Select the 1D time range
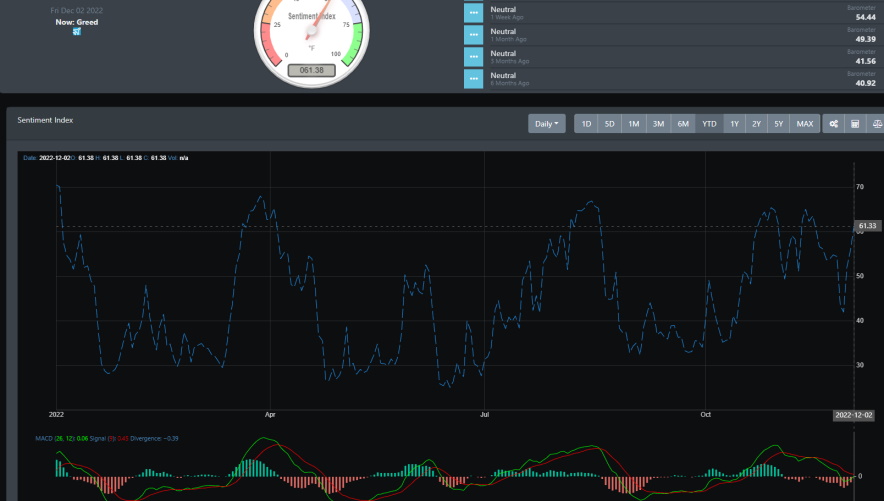The height and width of the screenshot is (501, 884). (x=586, y=124)
